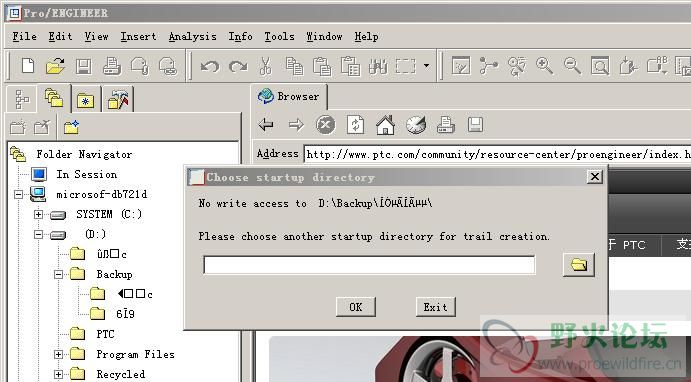This screenshot has width=691, height=382.
Task: Click the dashed selection box icon
Action: click(405, 66)
